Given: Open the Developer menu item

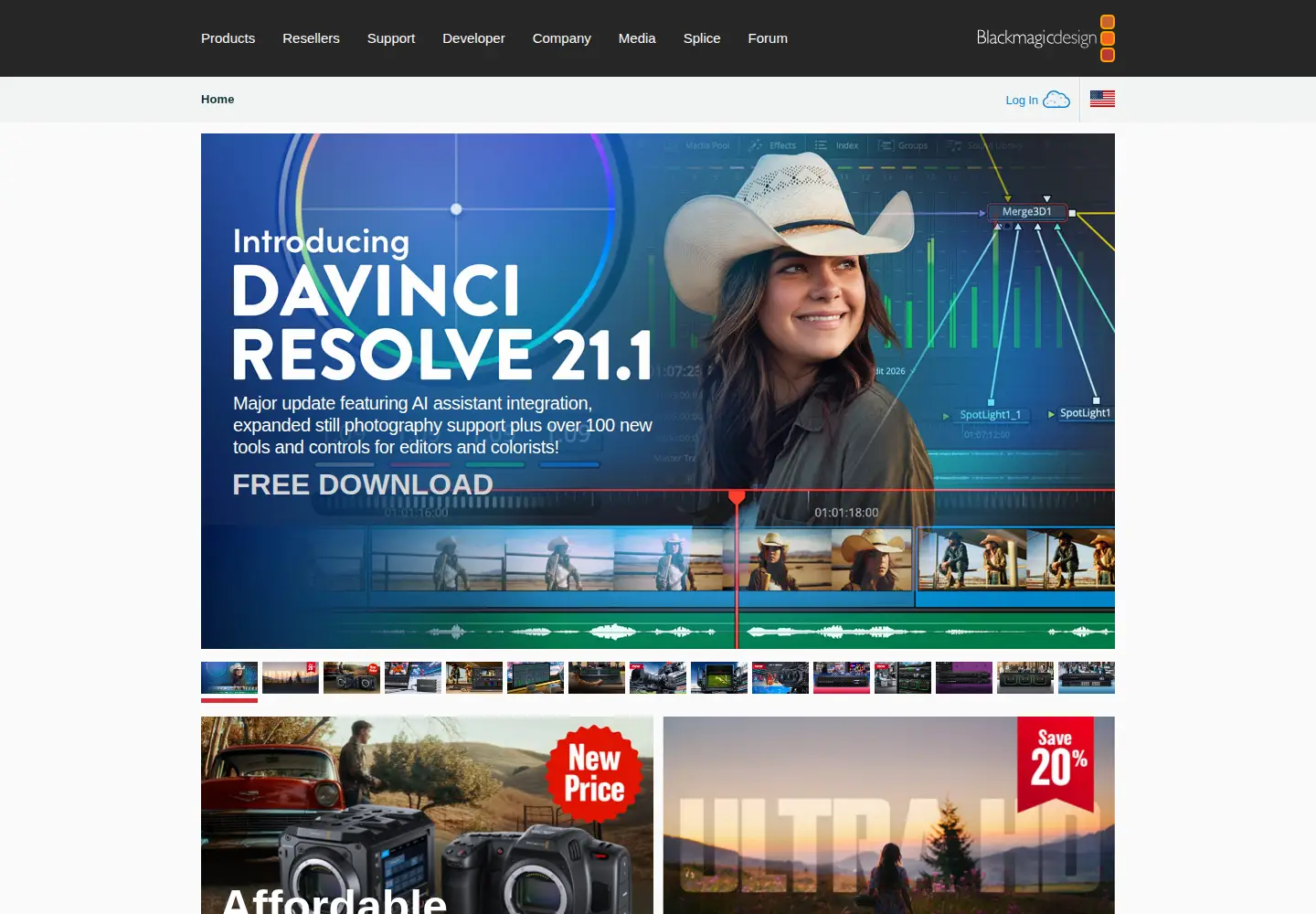Looking at the screenshot, I should [x=473, y=38].
